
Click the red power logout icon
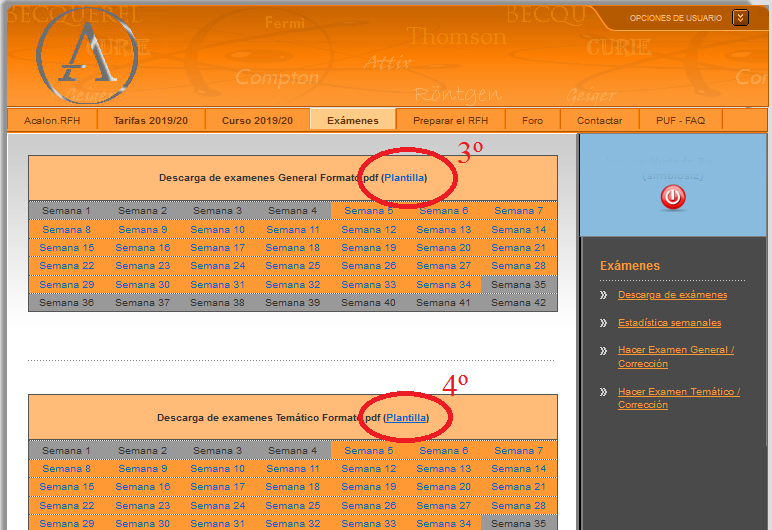point(673,197)
